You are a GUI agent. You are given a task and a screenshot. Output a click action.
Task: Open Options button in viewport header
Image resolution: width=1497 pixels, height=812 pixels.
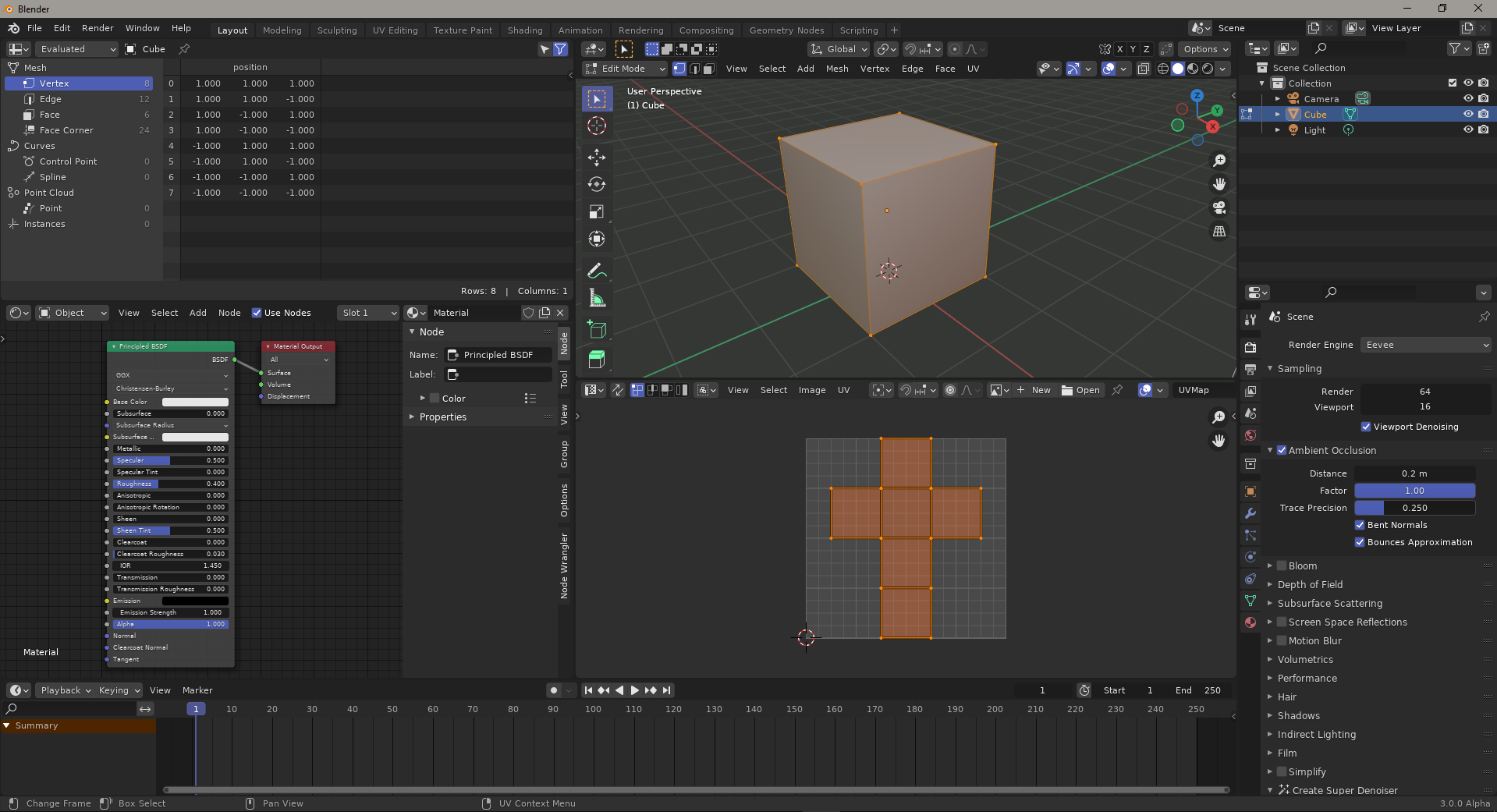pos(1205,49)
